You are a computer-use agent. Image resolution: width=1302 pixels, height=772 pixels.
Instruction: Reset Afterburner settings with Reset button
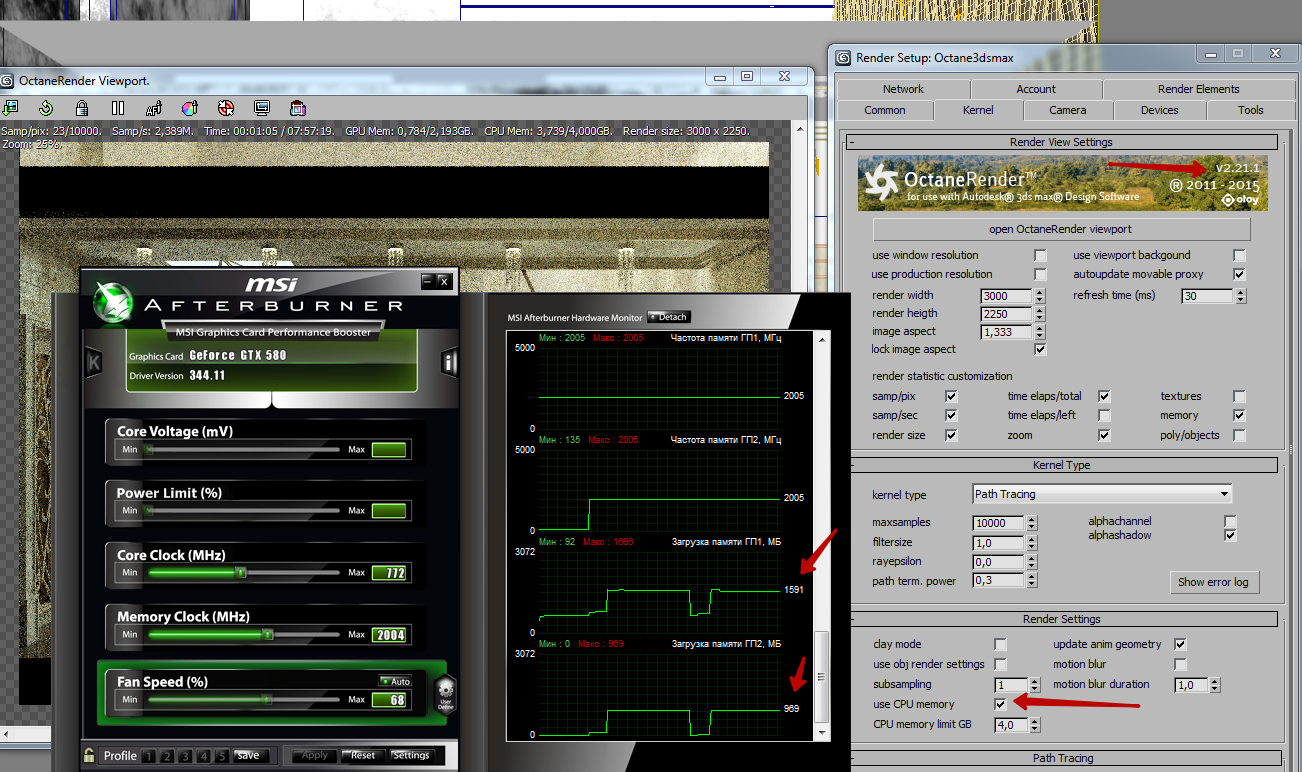(x=363, y=756)
